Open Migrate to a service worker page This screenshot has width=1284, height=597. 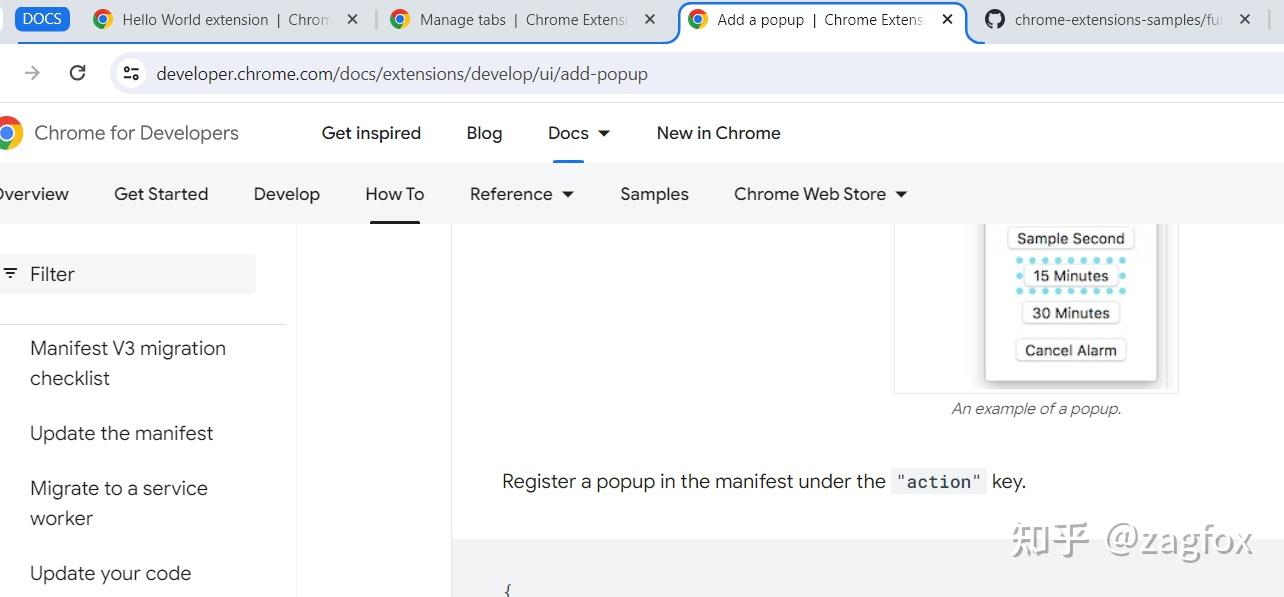click(119, 503)
